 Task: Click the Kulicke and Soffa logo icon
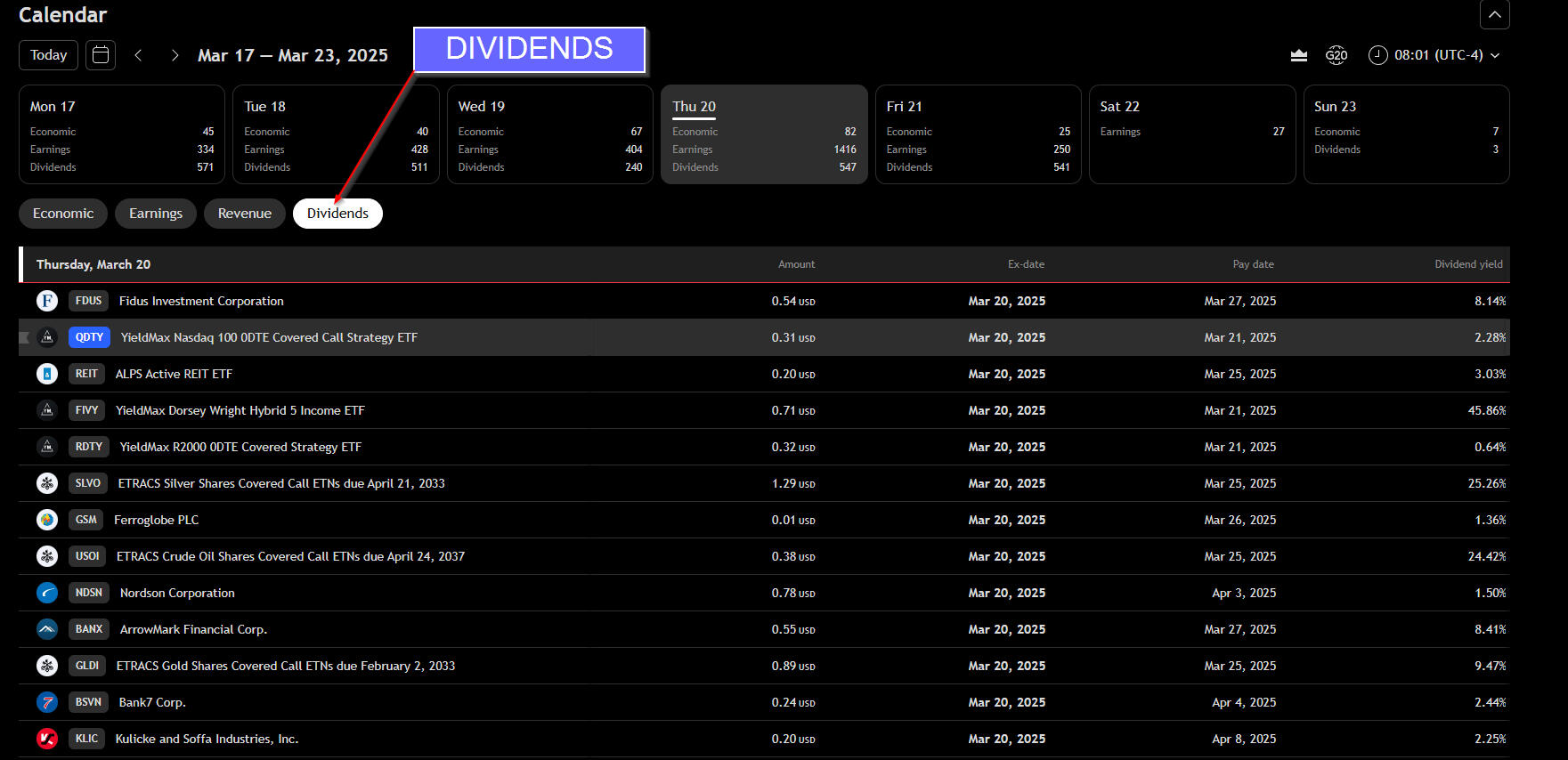(47, 739)
